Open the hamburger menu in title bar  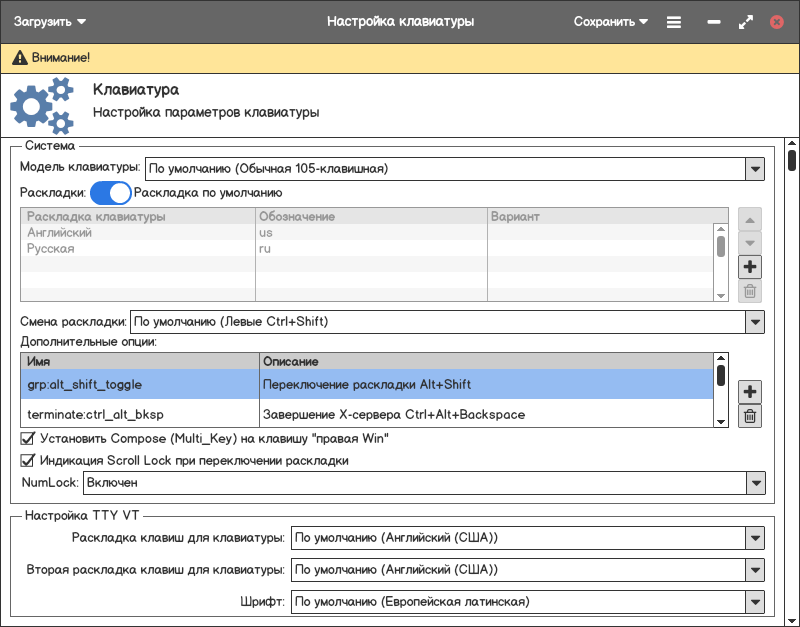point(674,22)
